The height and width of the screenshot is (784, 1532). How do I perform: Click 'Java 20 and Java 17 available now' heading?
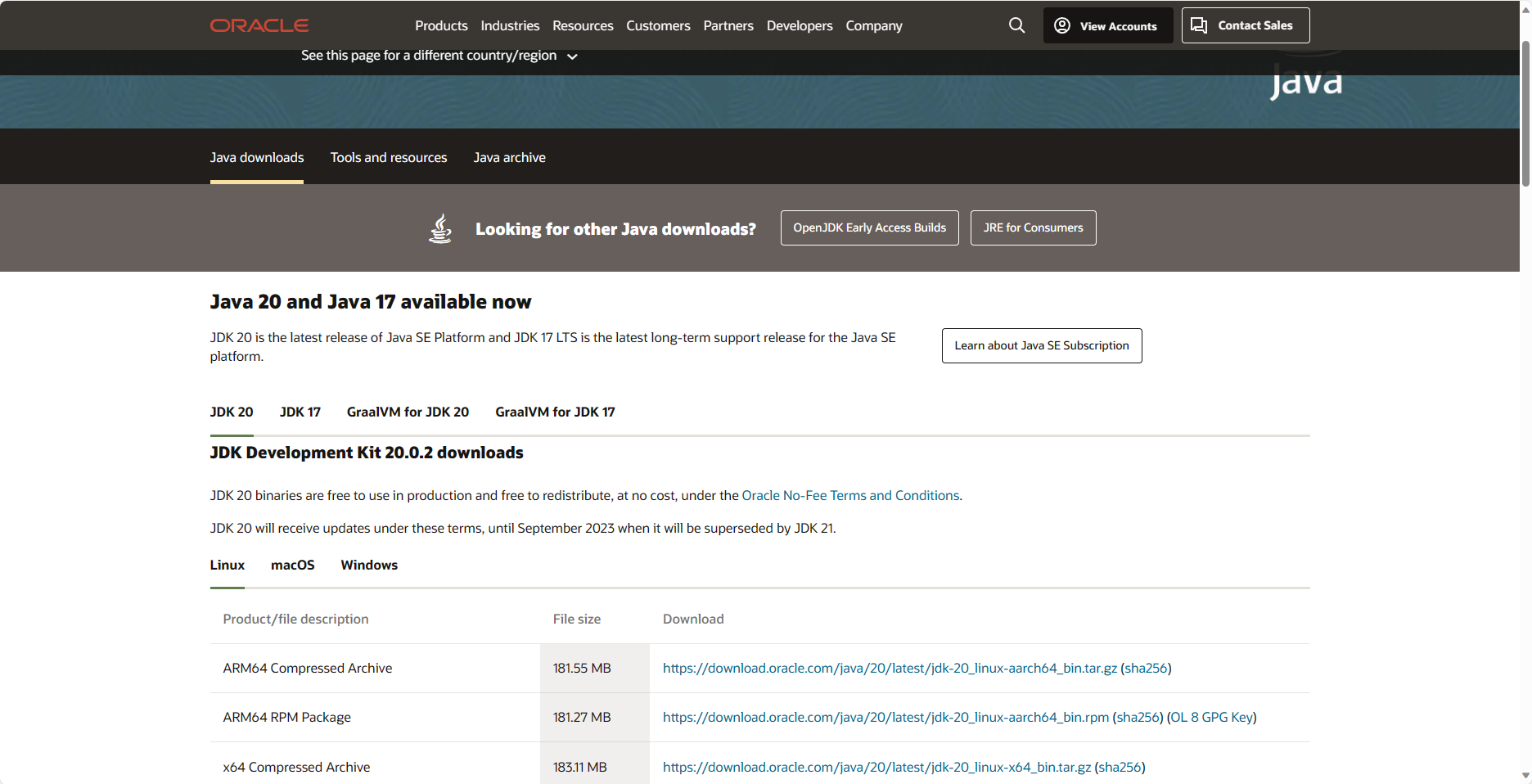371,302
